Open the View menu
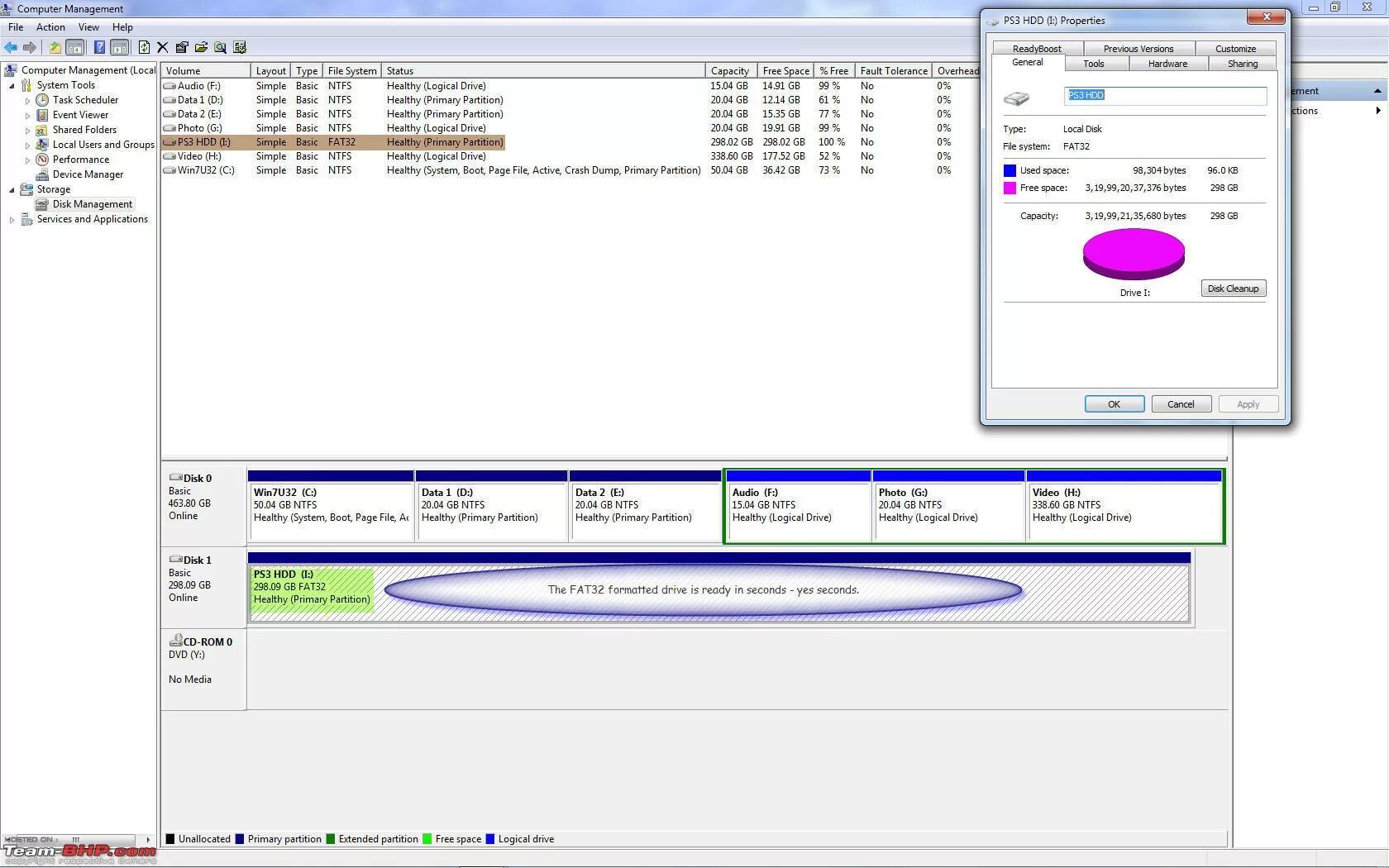This screenshot has height=868, width=1389. 88,27
